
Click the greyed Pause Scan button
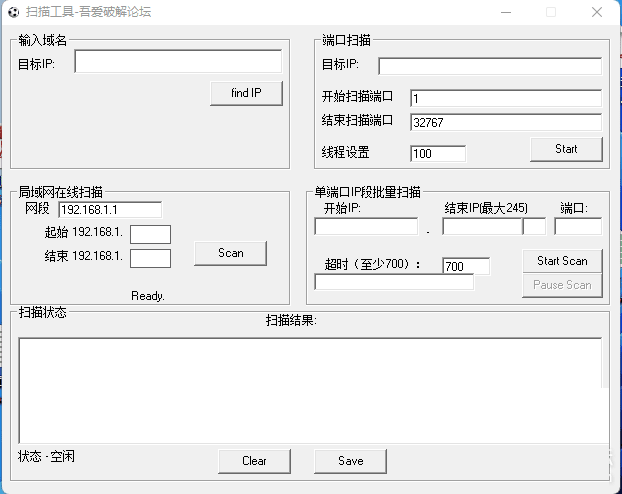[x=562, y=285]
